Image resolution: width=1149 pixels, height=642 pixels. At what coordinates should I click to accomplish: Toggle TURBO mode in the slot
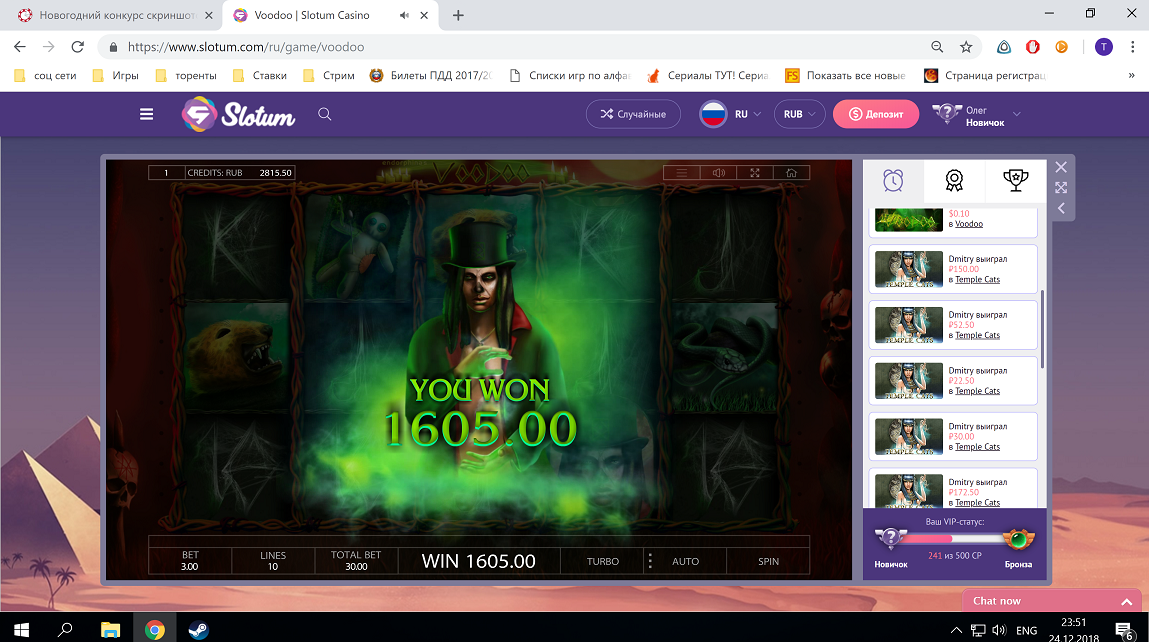click(x=602, y=561)
